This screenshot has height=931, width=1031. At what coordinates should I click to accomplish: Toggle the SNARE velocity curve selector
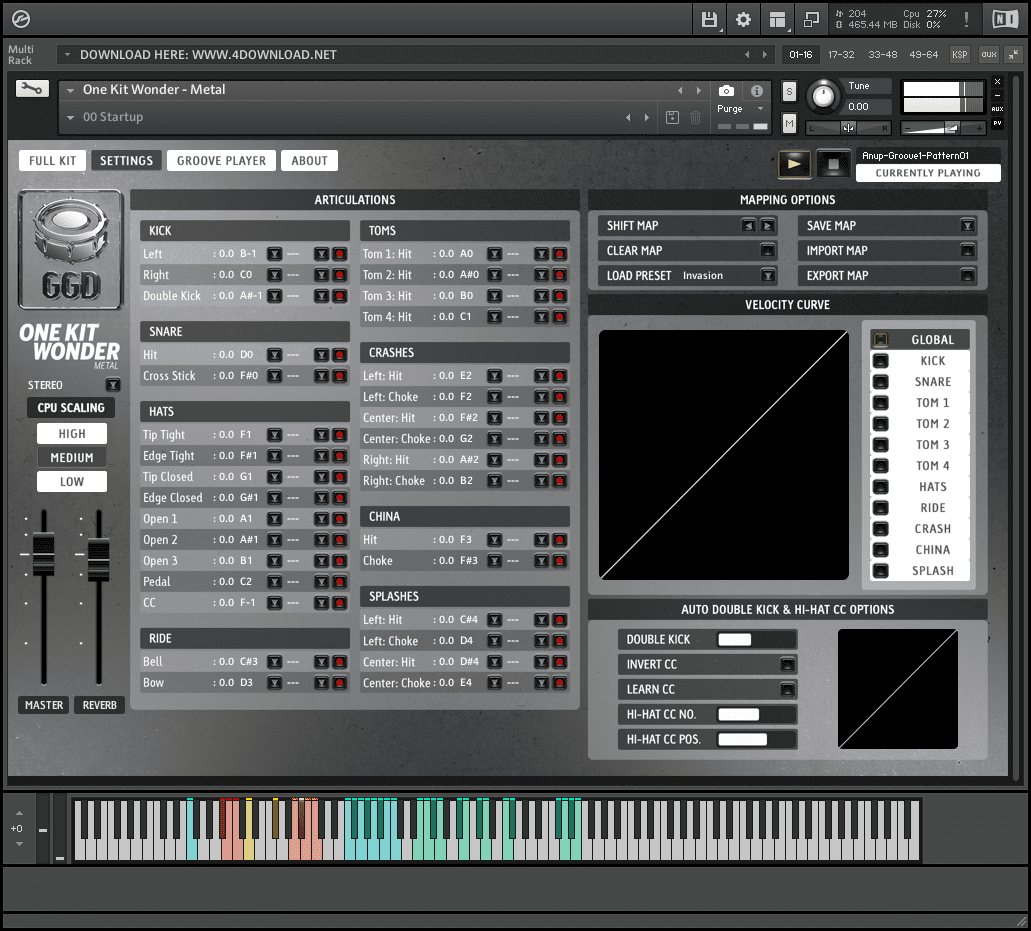click(881, 381)
